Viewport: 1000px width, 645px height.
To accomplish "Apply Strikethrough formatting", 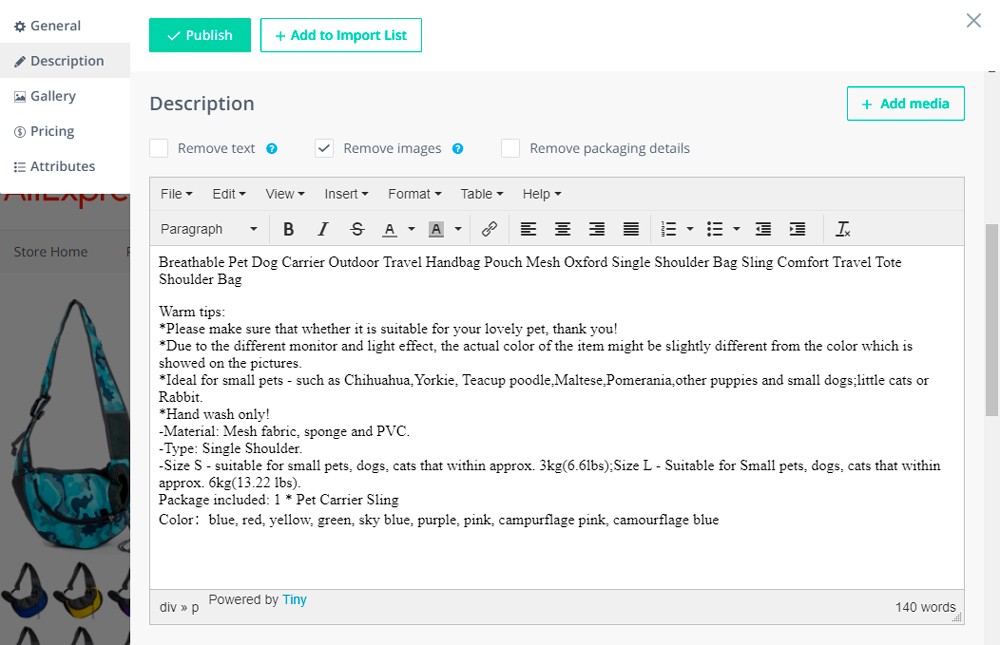I will (x=357, y=229).
